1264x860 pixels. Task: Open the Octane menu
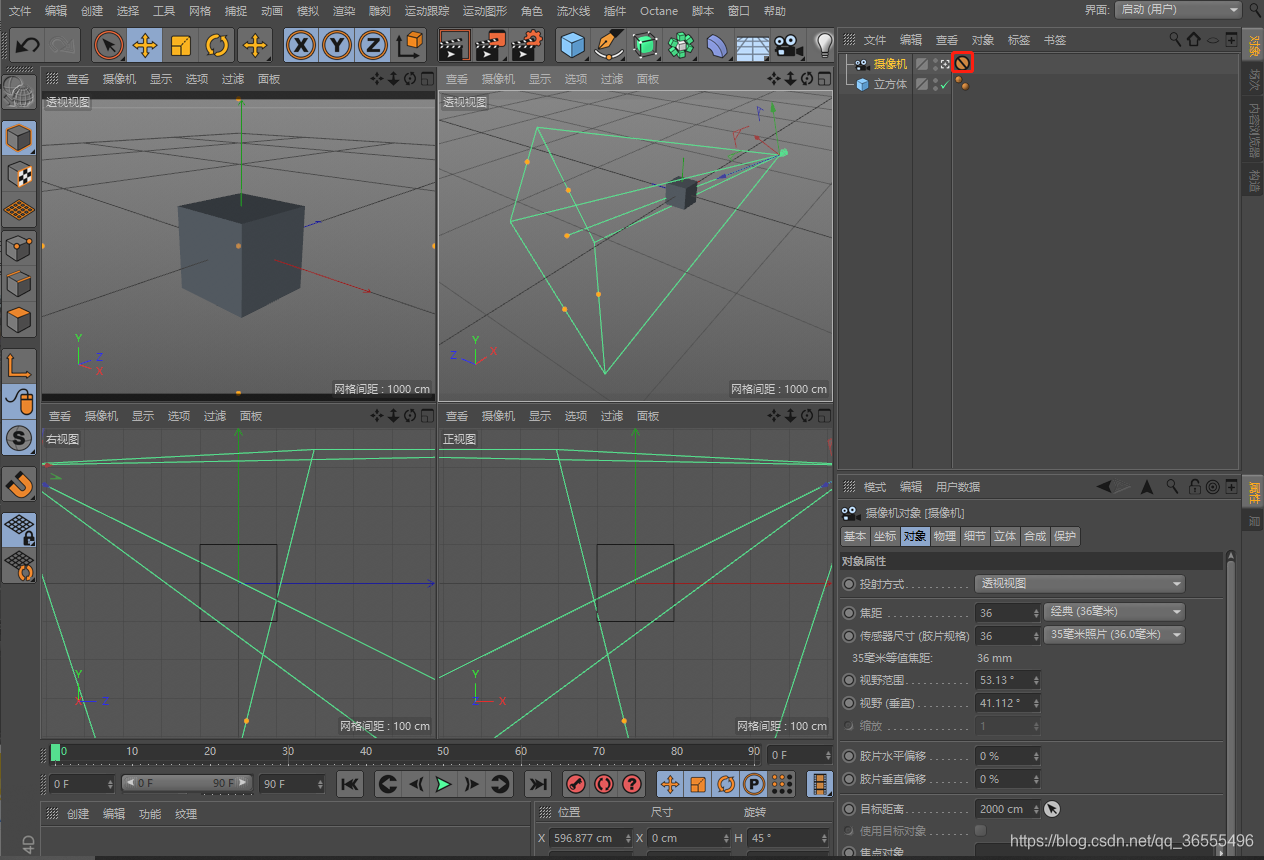point(659,11)
